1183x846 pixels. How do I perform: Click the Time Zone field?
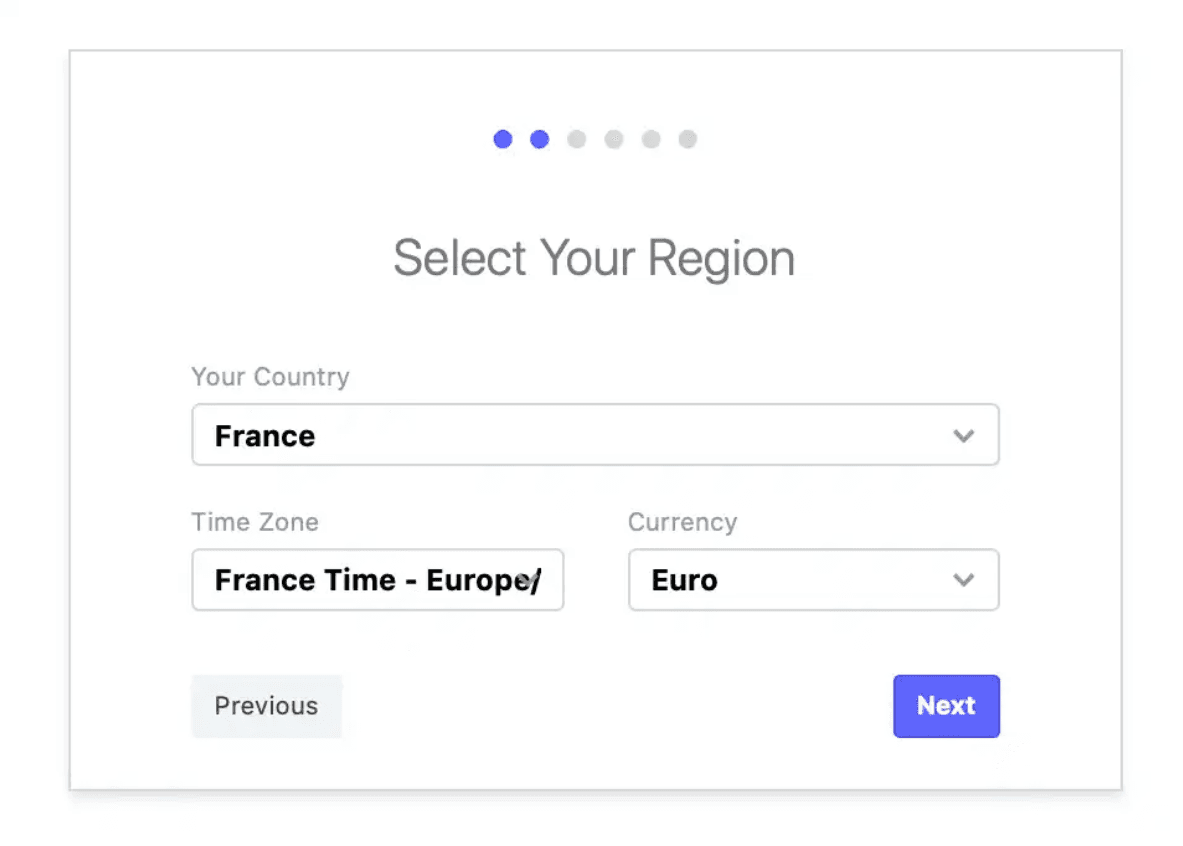click(x=377, y=580)
